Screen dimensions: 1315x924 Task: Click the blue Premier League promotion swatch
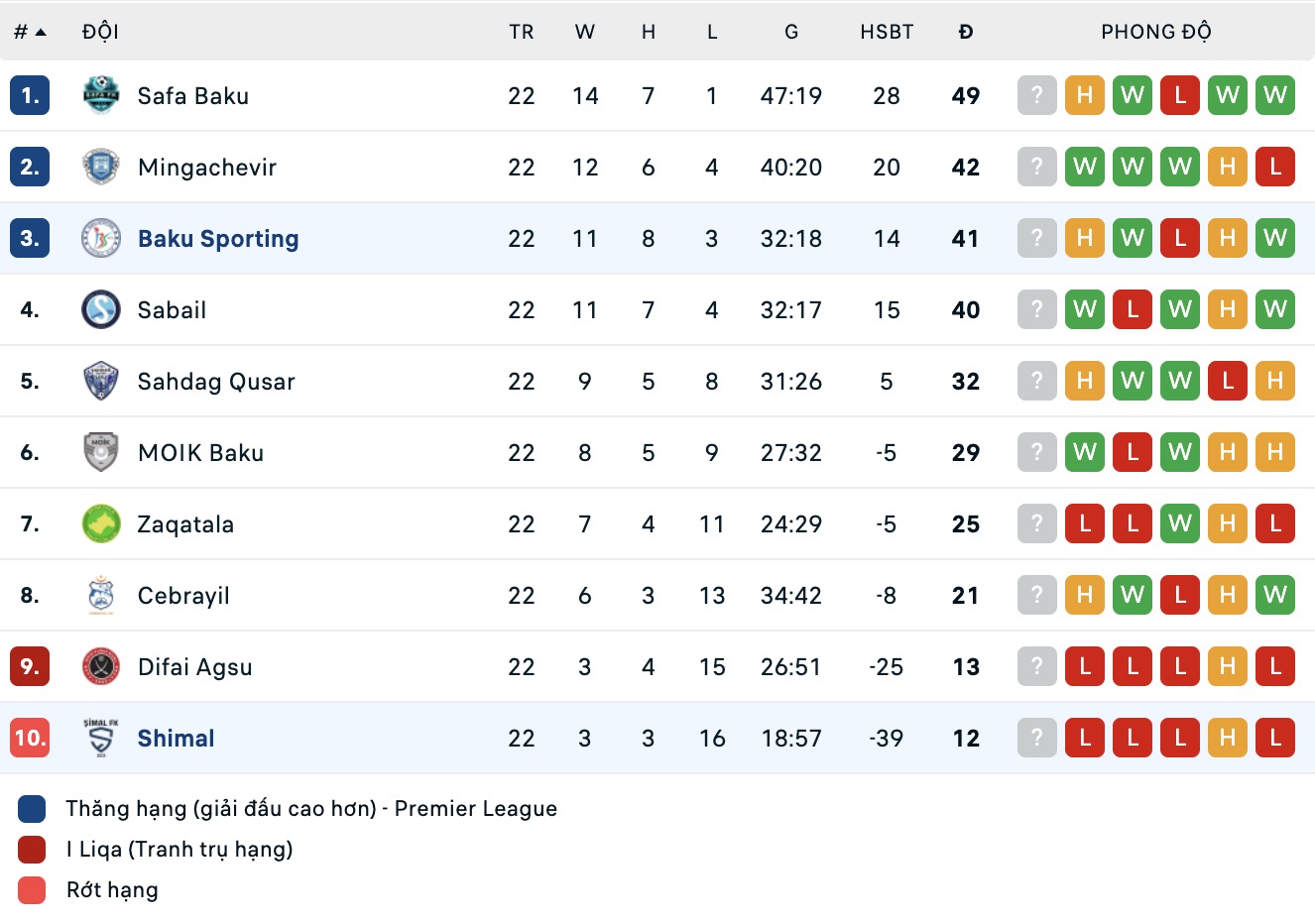coord(32,809)
